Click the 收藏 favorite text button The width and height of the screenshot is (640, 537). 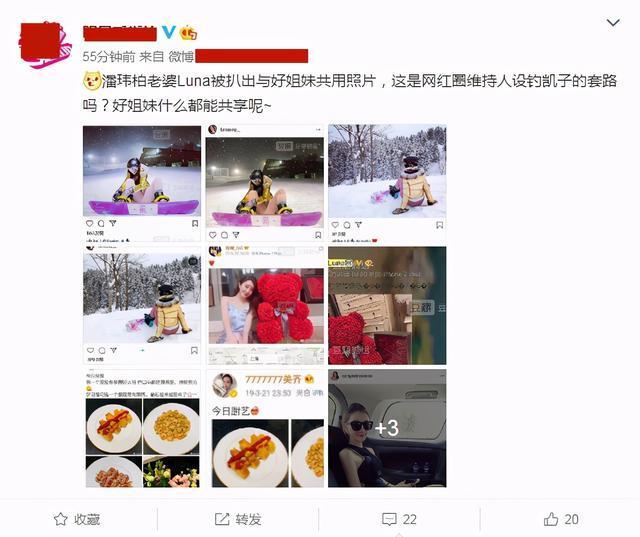[87, 519]
